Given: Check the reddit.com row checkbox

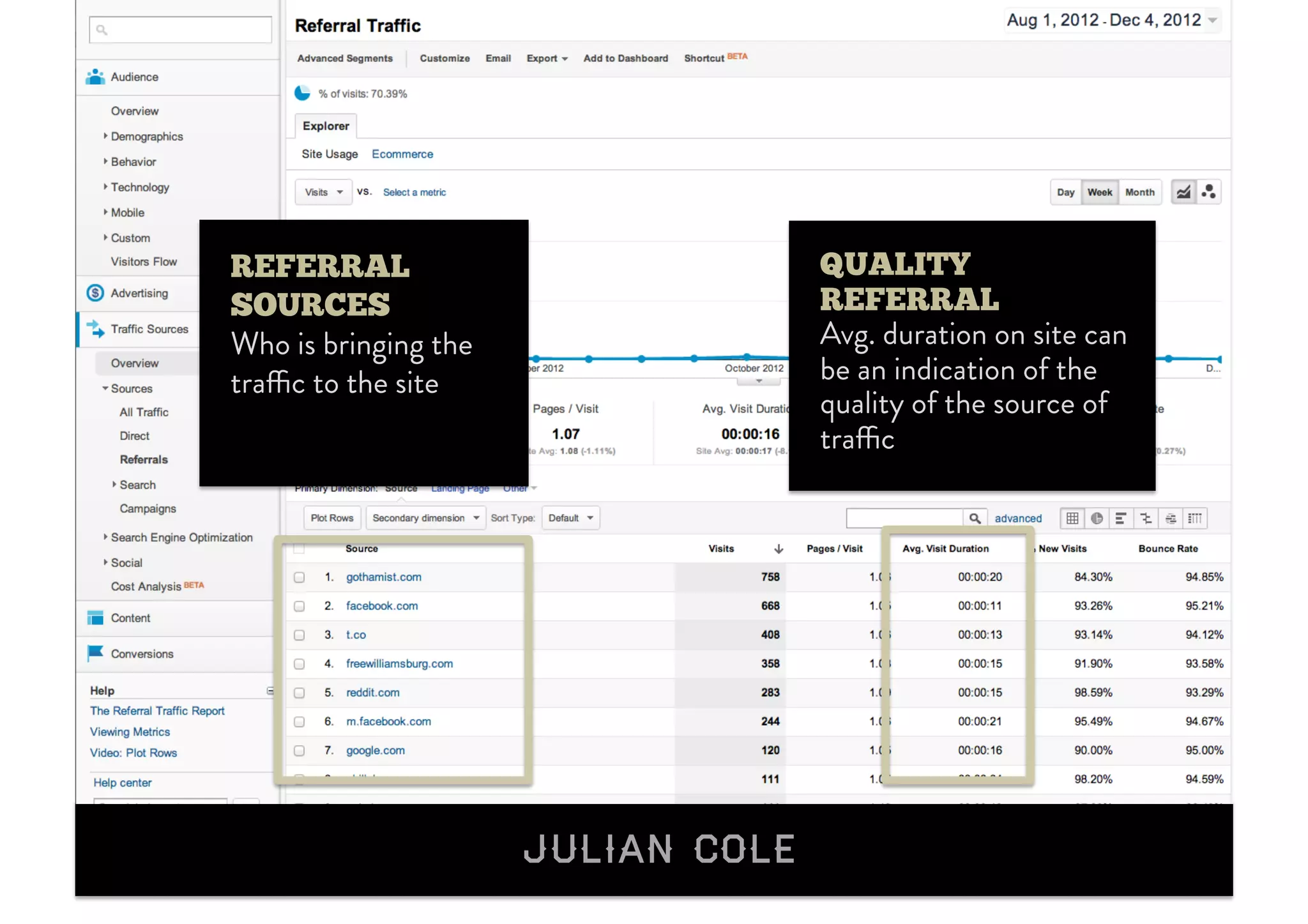Looking at the screenshot, I should pyautogui.click(x=299, y=693).
